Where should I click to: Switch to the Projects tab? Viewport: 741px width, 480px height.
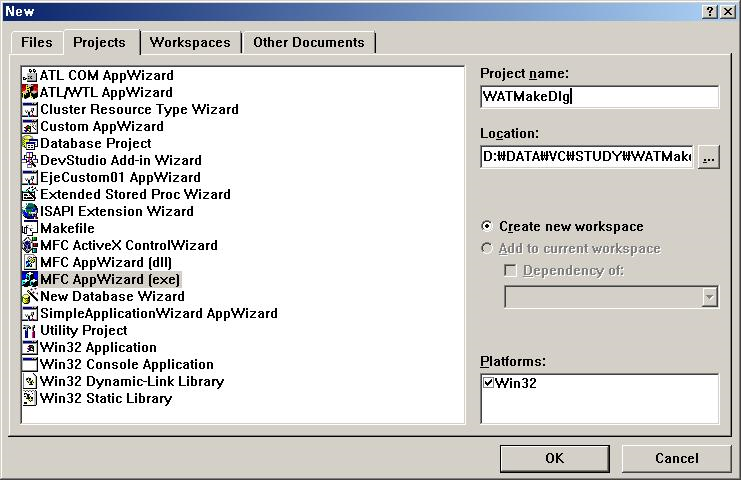(100, 43)
